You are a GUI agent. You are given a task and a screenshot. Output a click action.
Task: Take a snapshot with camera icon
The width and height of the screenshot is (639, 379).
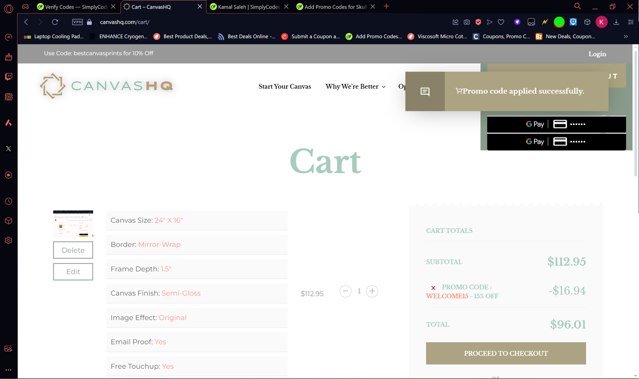467,22
